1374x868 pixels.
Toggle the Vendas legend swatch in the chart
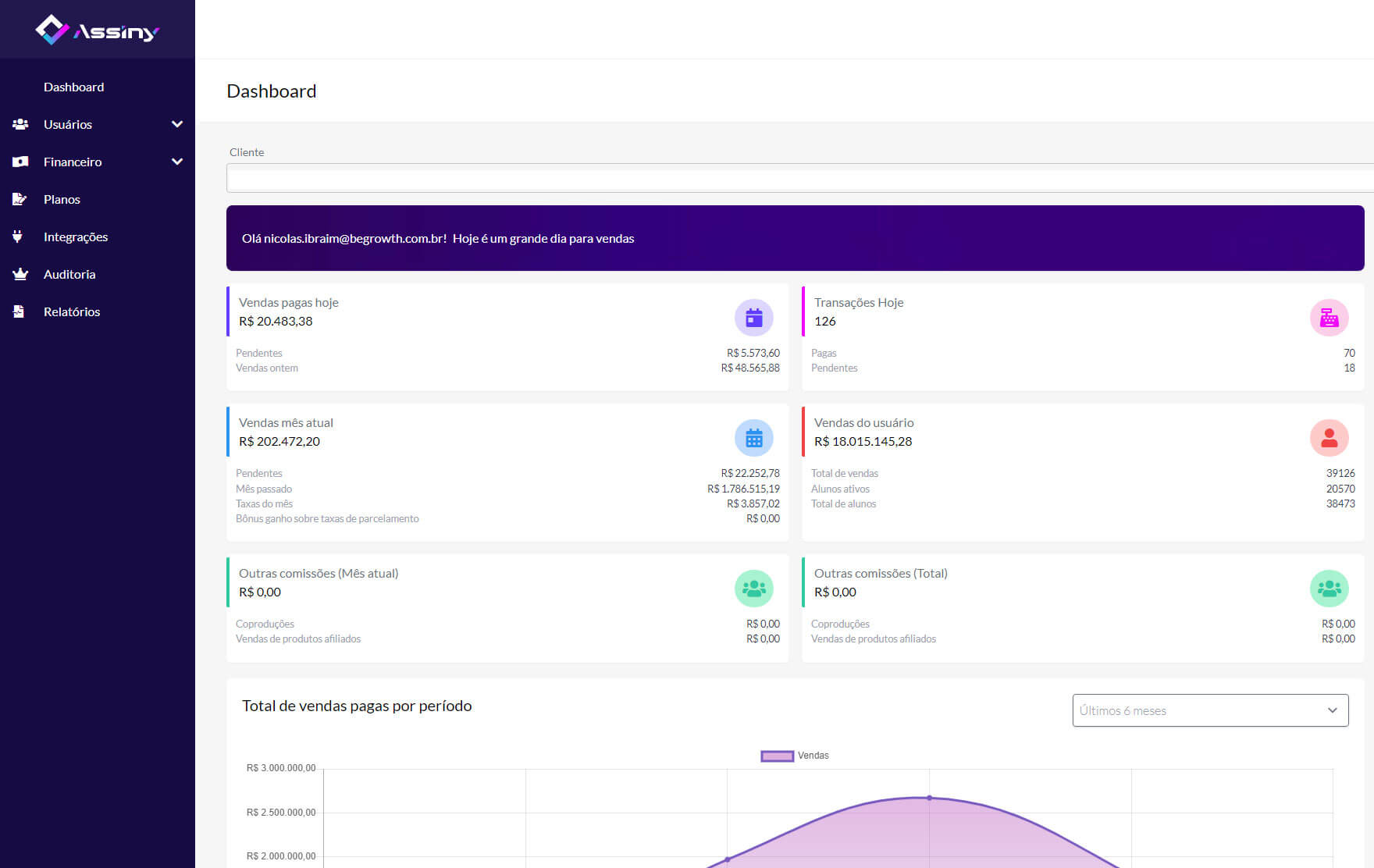coord(777,756)
